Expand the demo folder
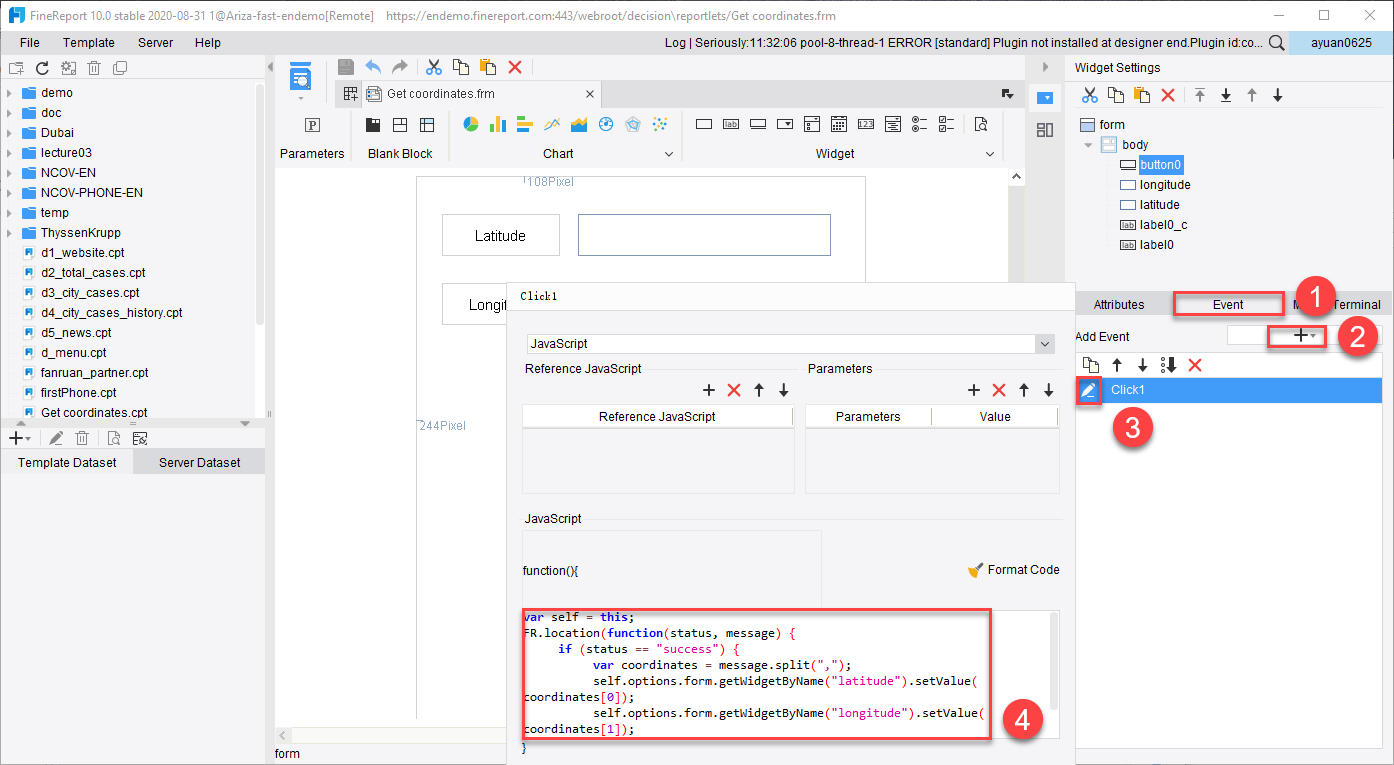Image resolution: width=1394 pixels, height=765 pixels. coord(9,93)
